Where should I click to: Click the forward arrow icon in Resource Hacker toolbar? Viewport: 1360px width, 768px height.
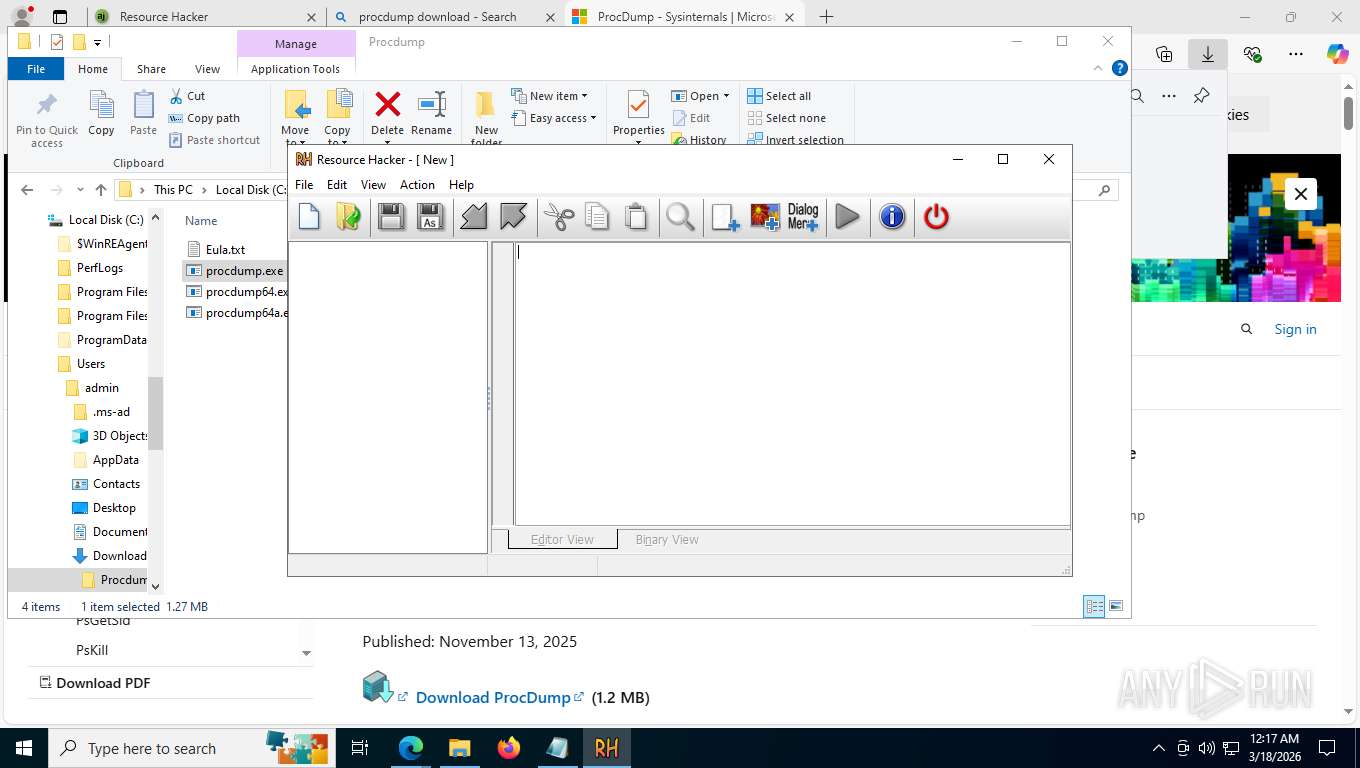pyautogui.click(x=513, y=217)
